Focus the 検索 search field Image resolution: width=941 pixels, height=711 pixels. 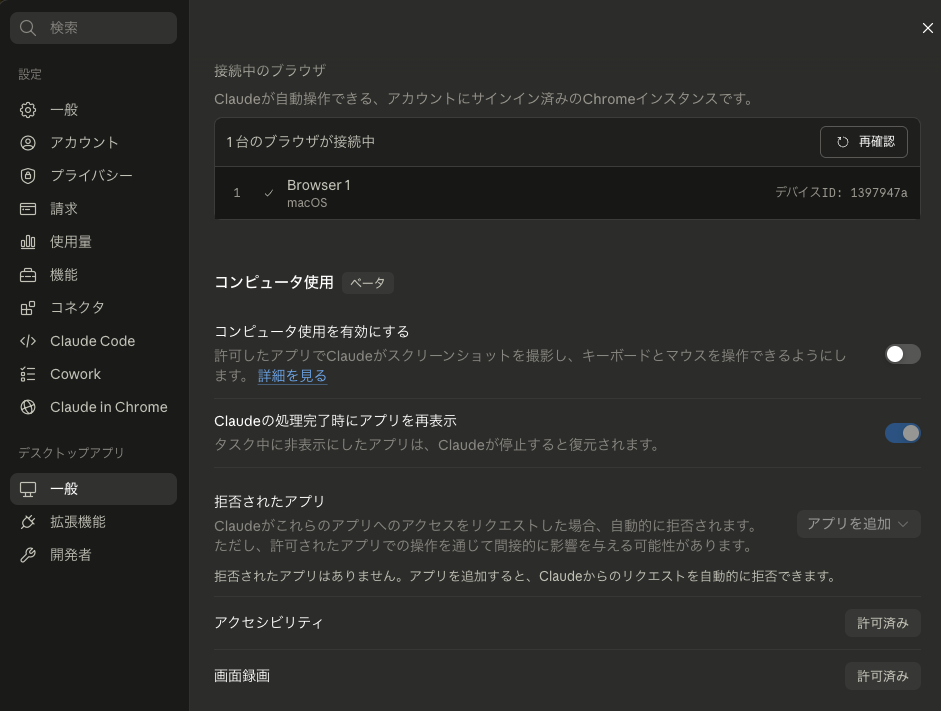[93, 28]
